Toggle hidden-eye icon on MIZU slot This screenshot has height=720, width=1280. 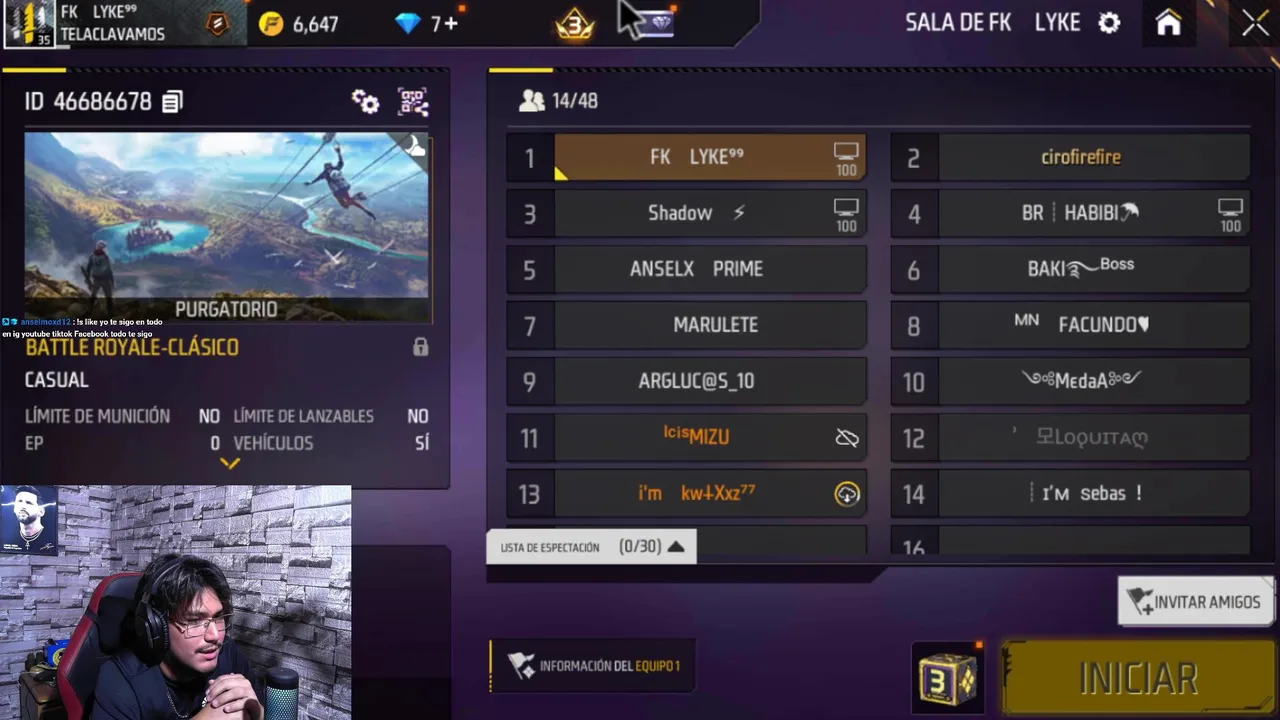coord(847,438)
